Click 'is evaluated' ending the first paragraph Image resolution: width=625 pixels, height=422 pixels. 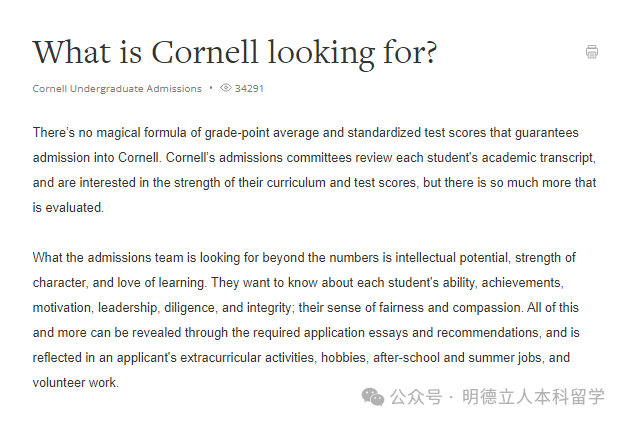click(68, 208)
